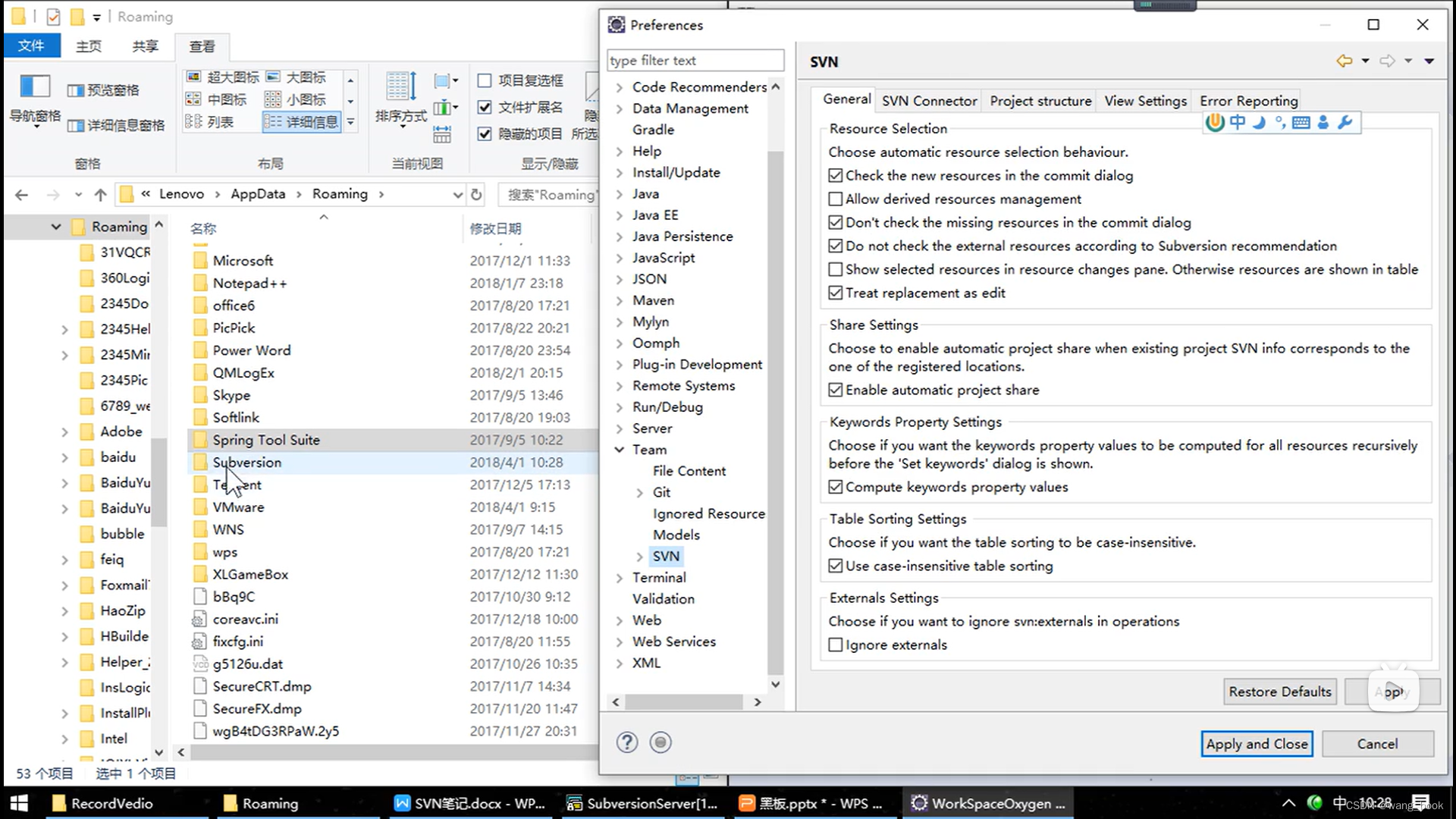Click the Cancel button in Preferences
The image size is (1456, 819).
point(1377,744)
